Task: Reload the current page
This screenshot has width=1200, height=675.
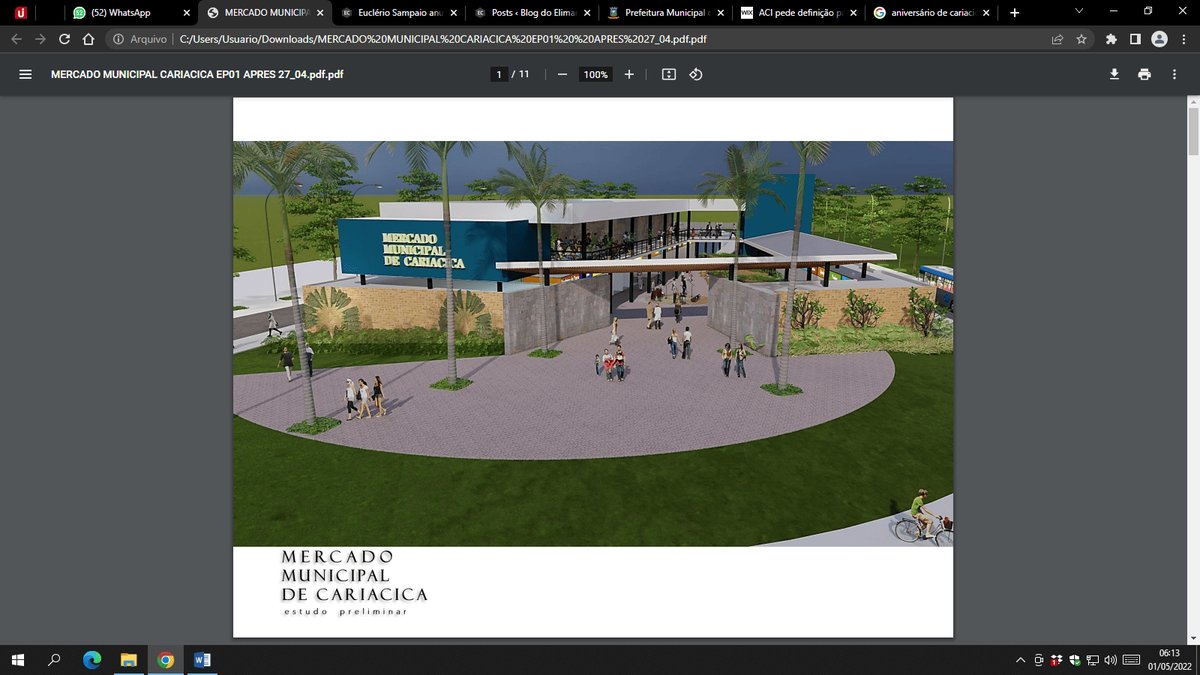Action: pyautogui.click(x=65, y=39)
